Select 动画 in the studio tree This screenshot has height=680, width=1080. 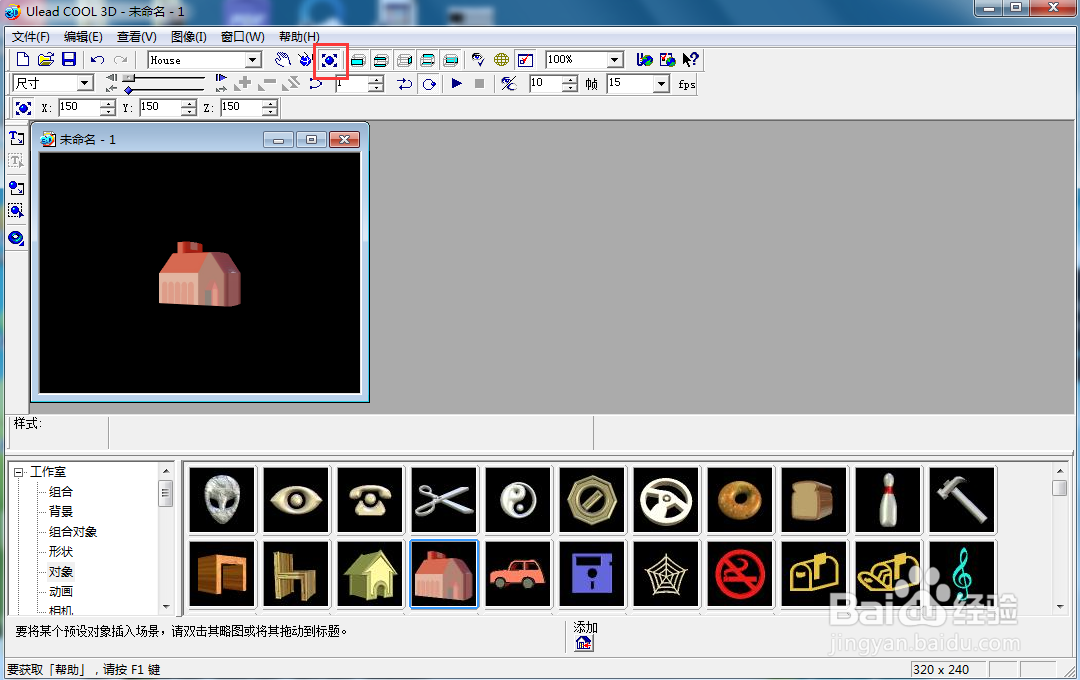61,592
